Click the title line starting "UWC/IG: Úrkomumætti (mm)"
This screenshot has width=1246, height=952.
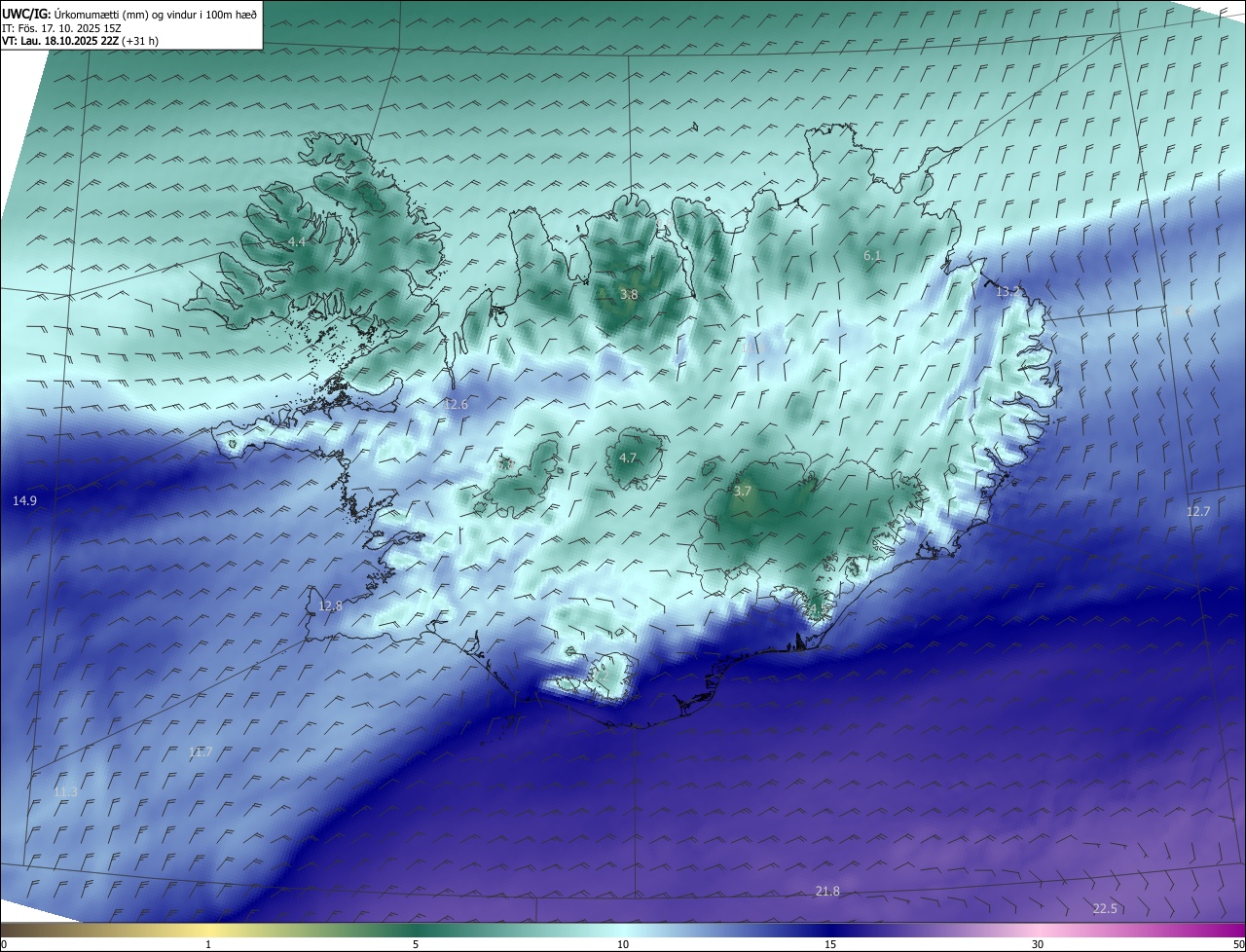[x=129, y=13]
